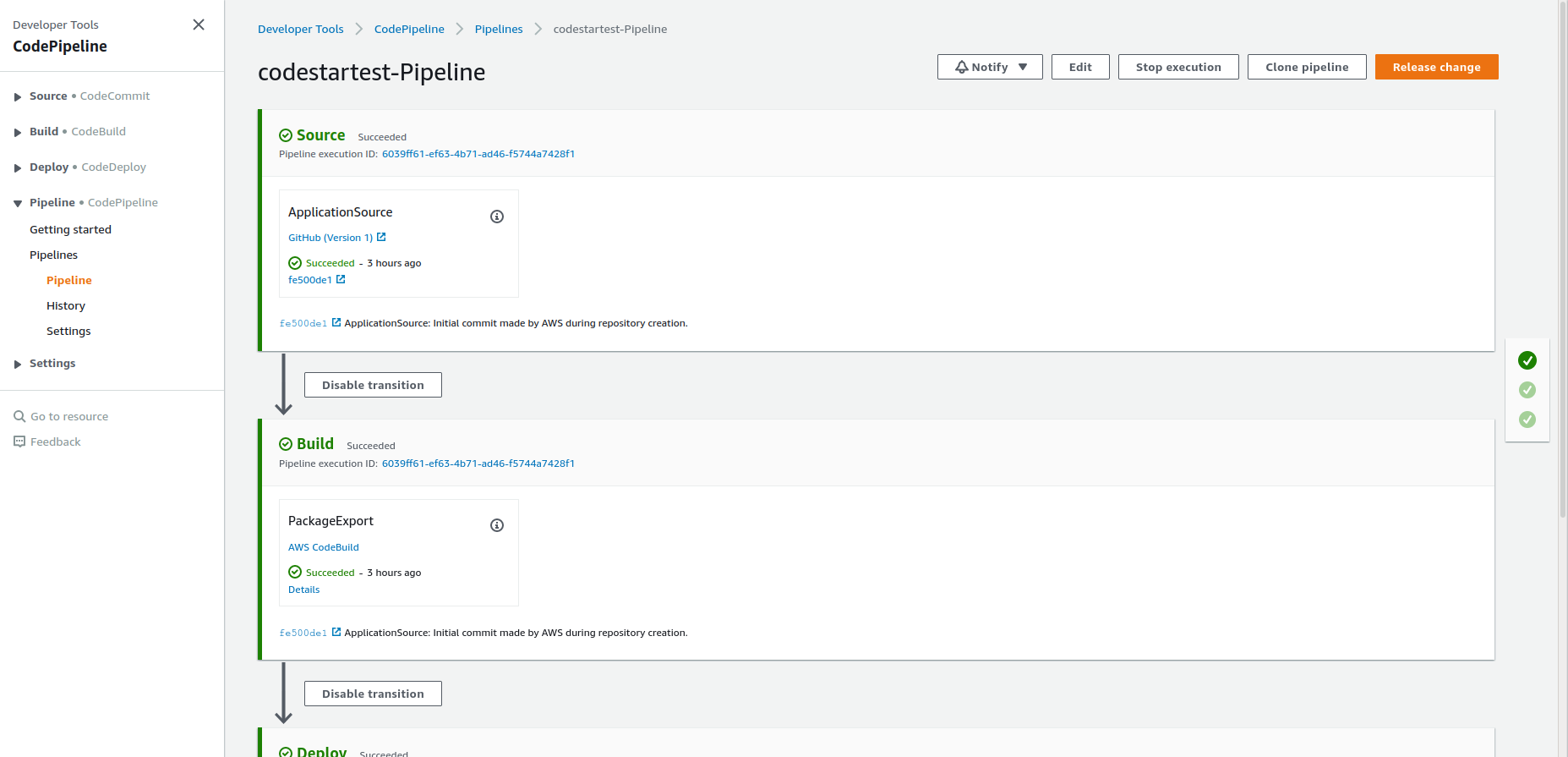Open pipeline History

coord(66,305)
